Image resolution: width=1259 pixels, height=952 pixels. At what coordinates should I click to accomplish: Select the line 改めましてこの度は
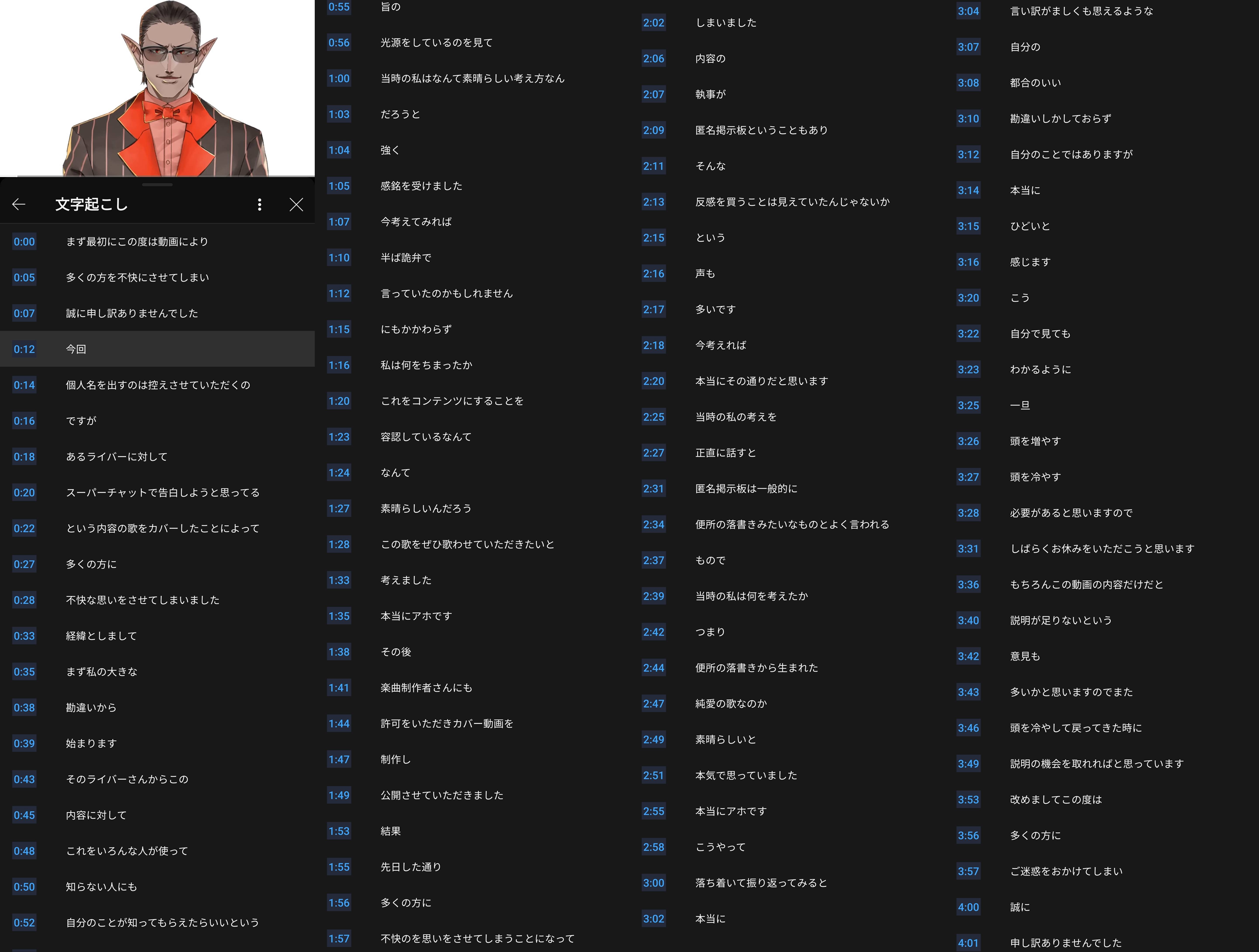pyautogui.click(x=1056, y=800)
